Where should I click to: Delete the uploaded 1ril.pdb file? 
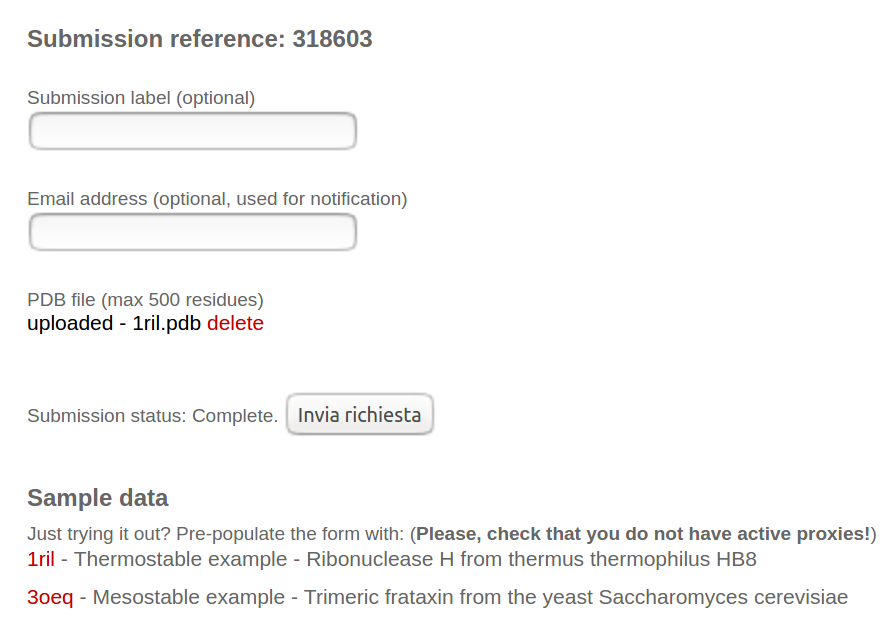[235, 324]
